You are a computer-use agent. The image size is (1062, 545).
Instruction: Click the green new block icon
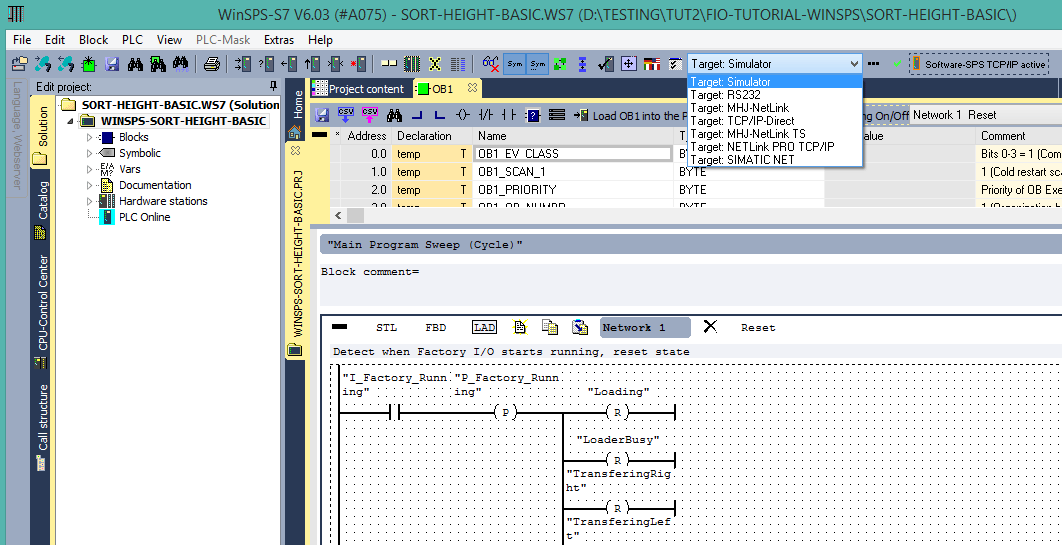point(89,64)
